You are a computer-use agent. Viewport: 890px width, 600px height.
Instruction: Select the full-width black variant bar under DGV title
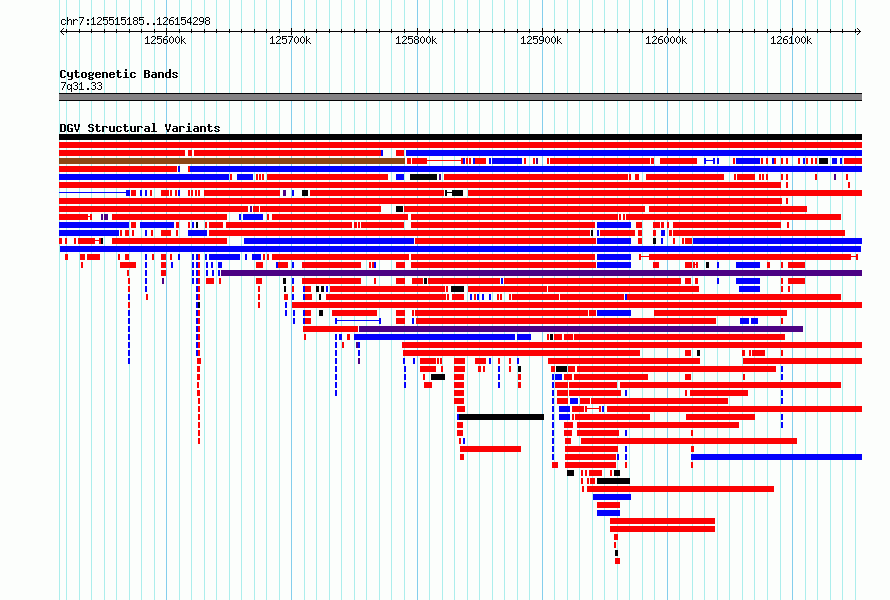pyautogui.click(x=460, y=137)
